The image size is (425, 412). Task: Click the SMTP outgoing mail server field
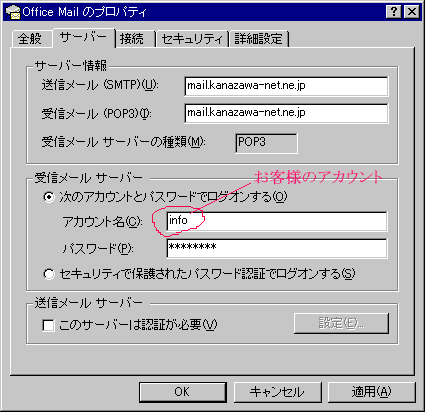coord(286,86)
